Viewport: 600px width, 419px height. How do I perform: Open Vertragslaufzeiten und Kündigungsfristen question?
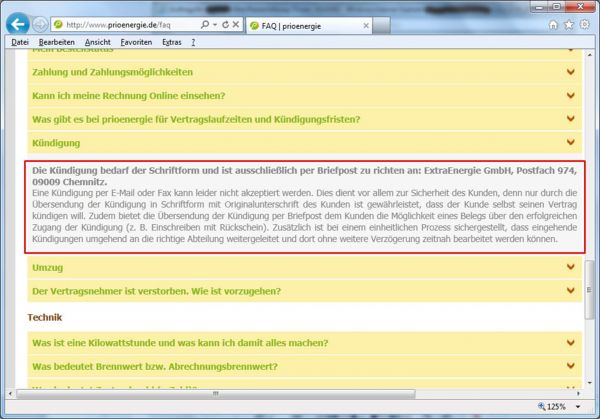pyautogui.click(x=196, y=119)
